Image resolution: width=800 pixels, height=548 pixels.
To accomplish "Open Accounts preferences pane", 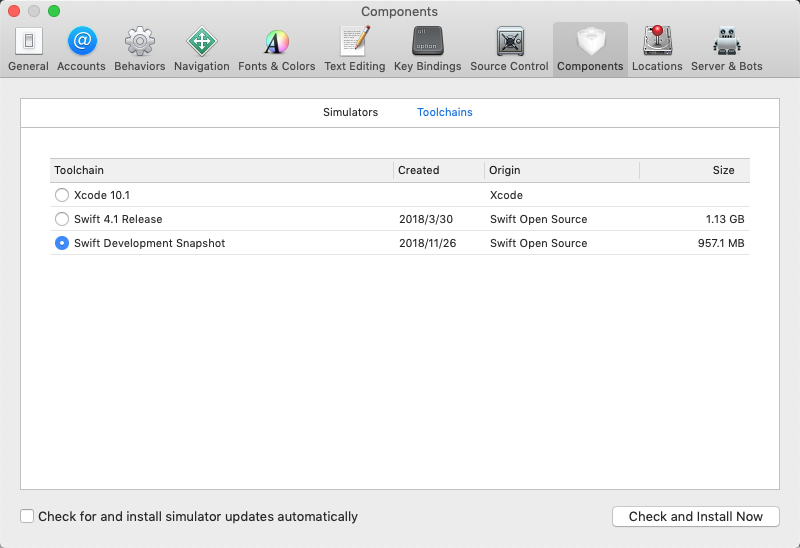I will tap(81, 49).
